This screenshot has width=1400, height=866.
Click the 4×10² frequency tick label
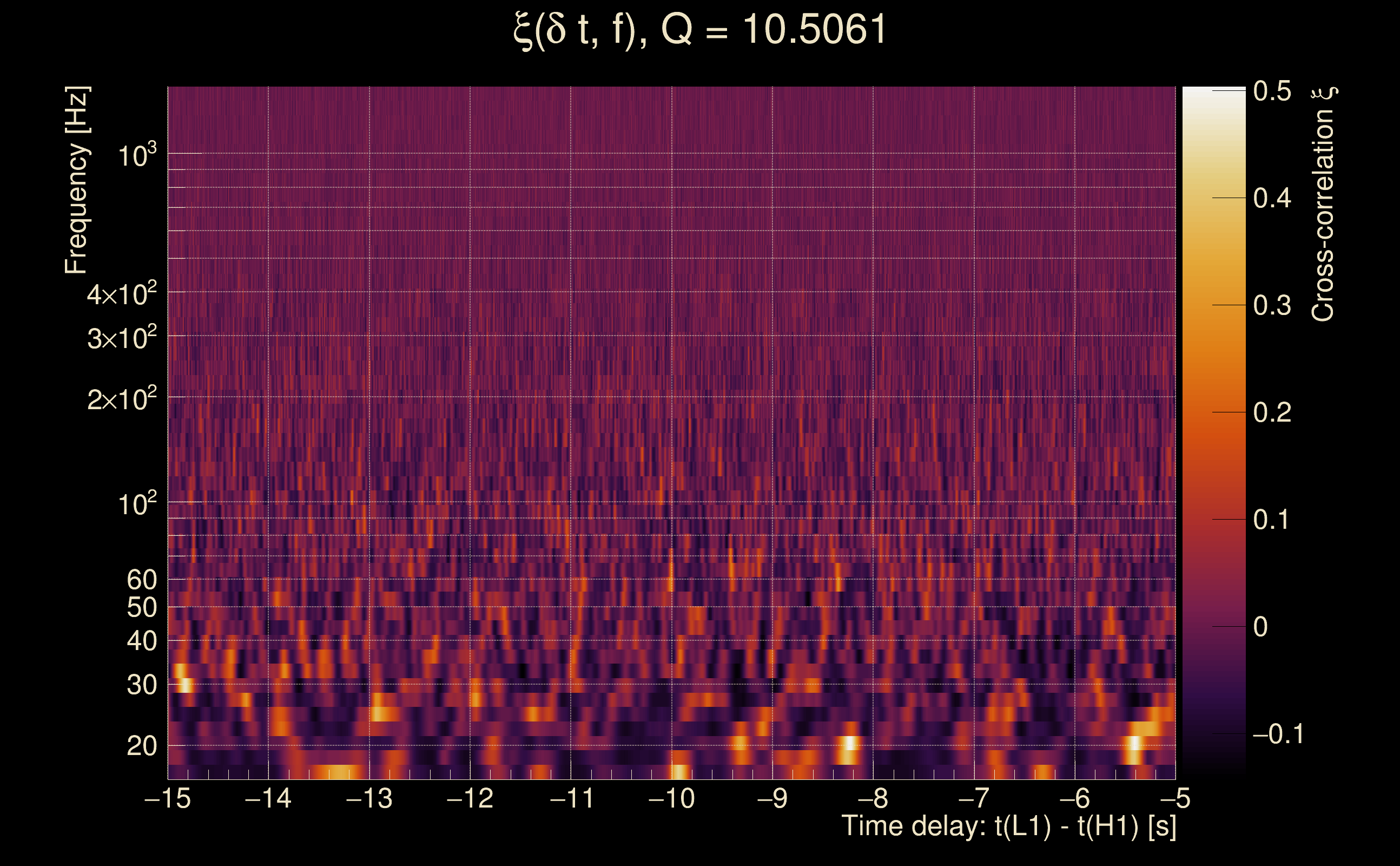coord(121,294)
